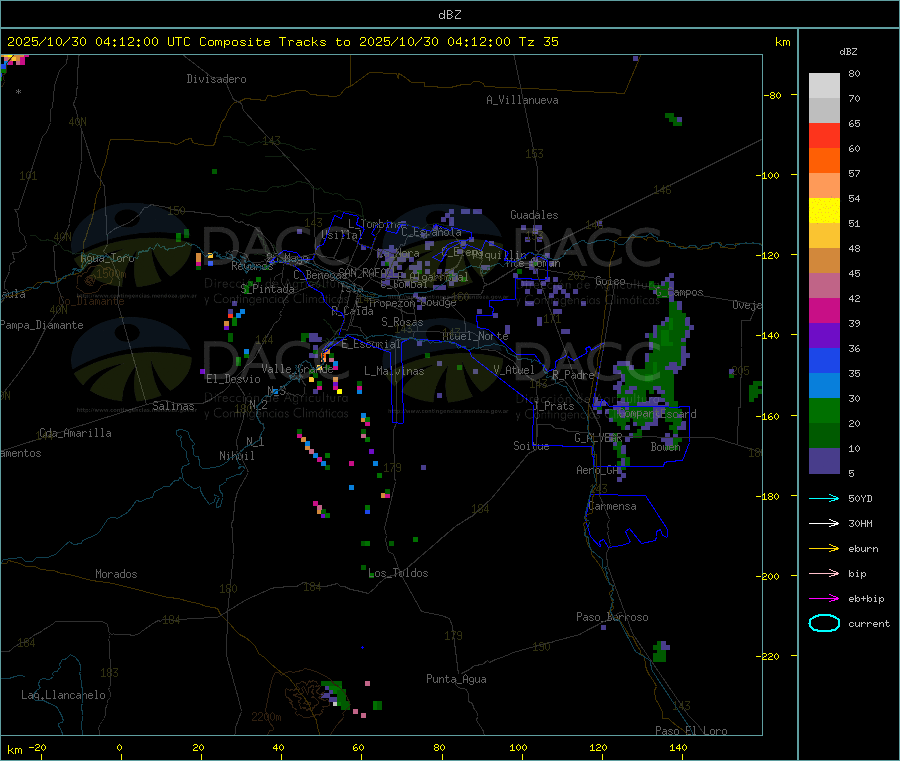Screen dimensions: 900x761
Task: Click the Carmensa map label
Action: [x=612, y=506]
